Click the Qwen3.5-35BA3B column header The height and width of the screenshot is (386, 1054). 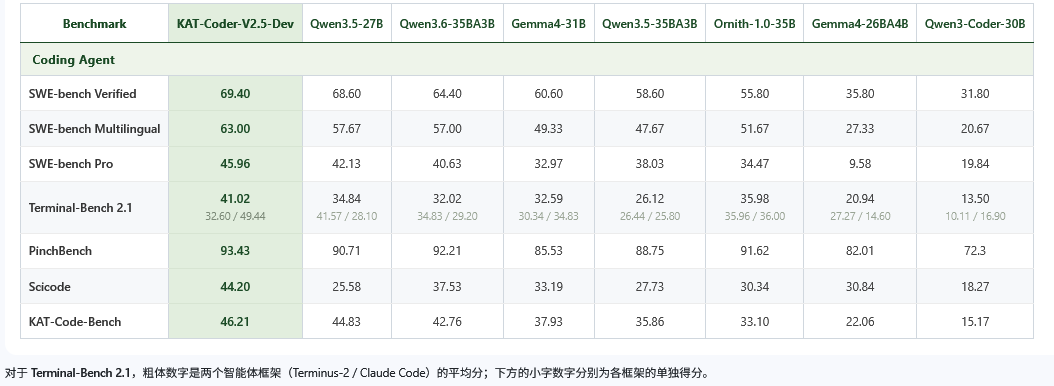pyautogui.click(x=649, y=24)
